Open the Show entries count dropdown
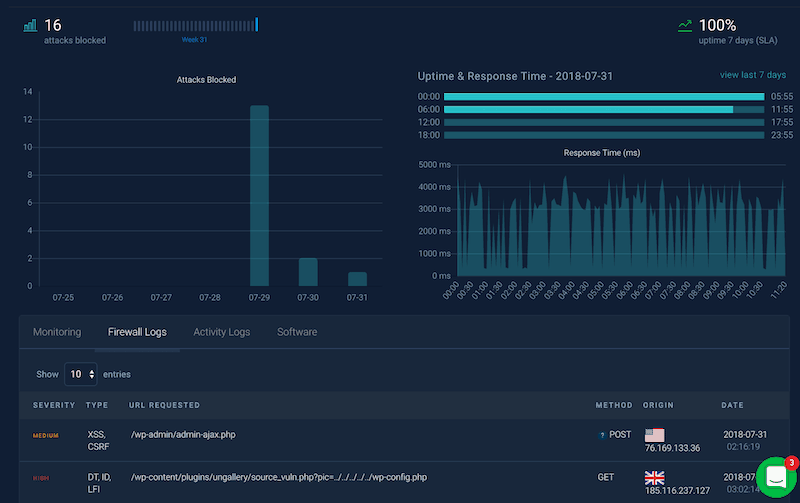The width and height of the screenshot is (800, 503). [81, 374]
